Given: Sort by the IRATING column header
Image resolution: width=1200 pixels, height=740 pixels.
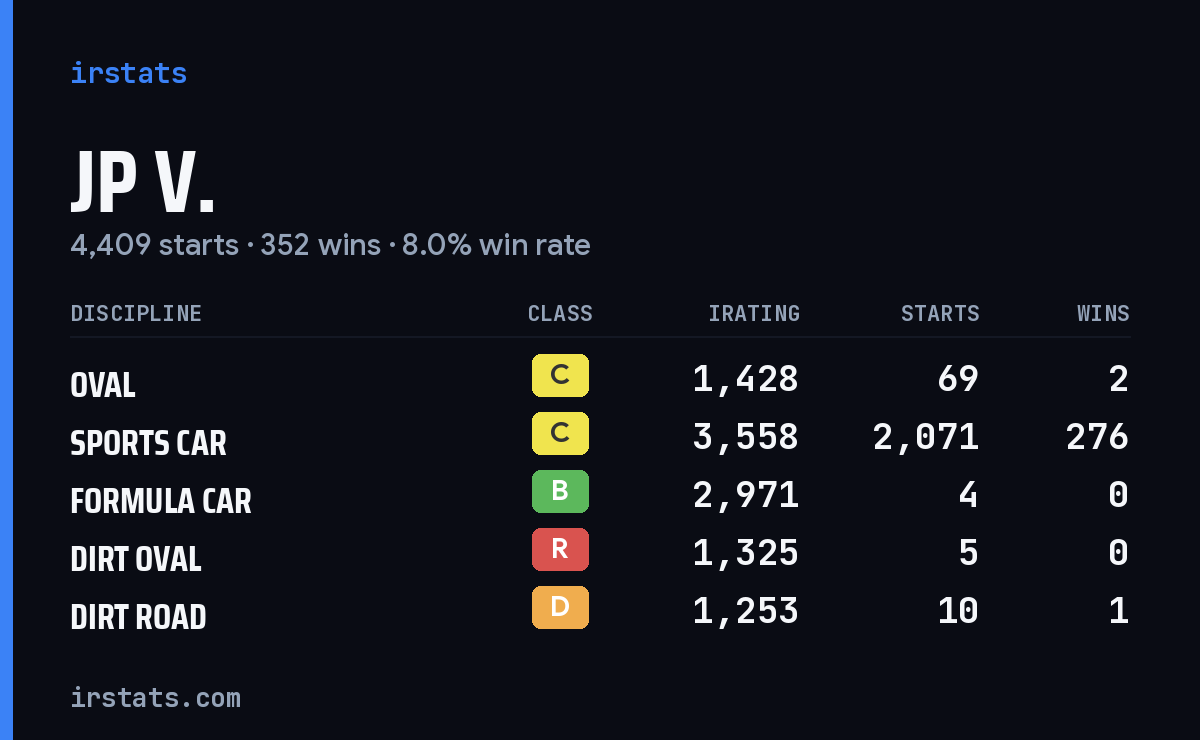Looking at the screenshot, I should pyautogui.click(x=754, y=314).
